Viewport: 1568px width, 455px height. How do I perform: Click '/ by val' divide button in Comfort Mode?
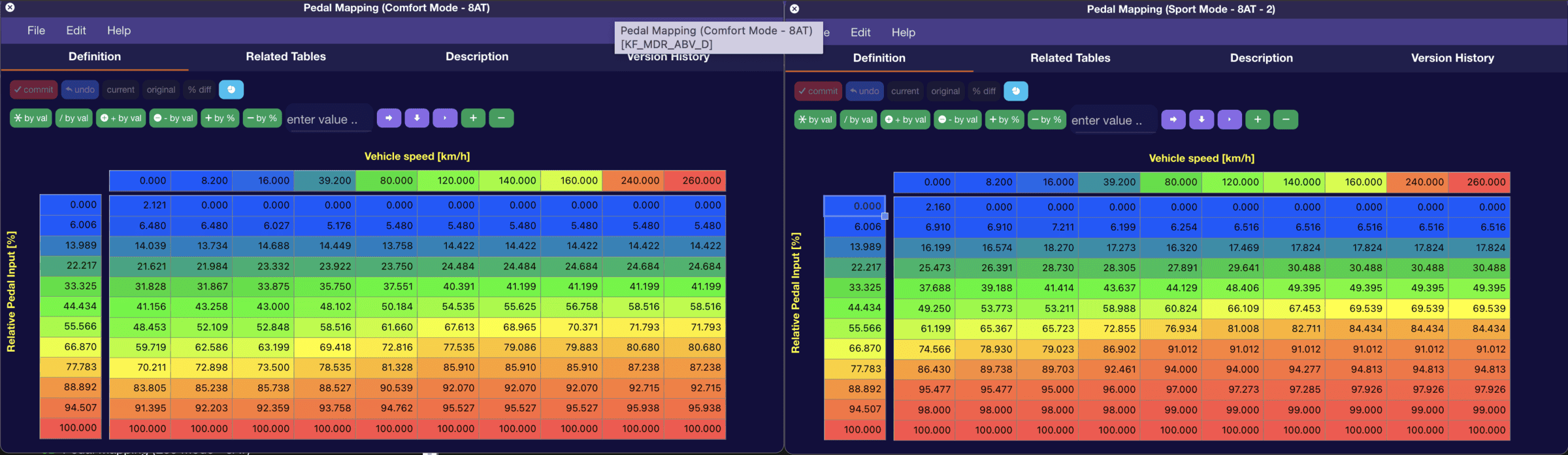(74, 118)
